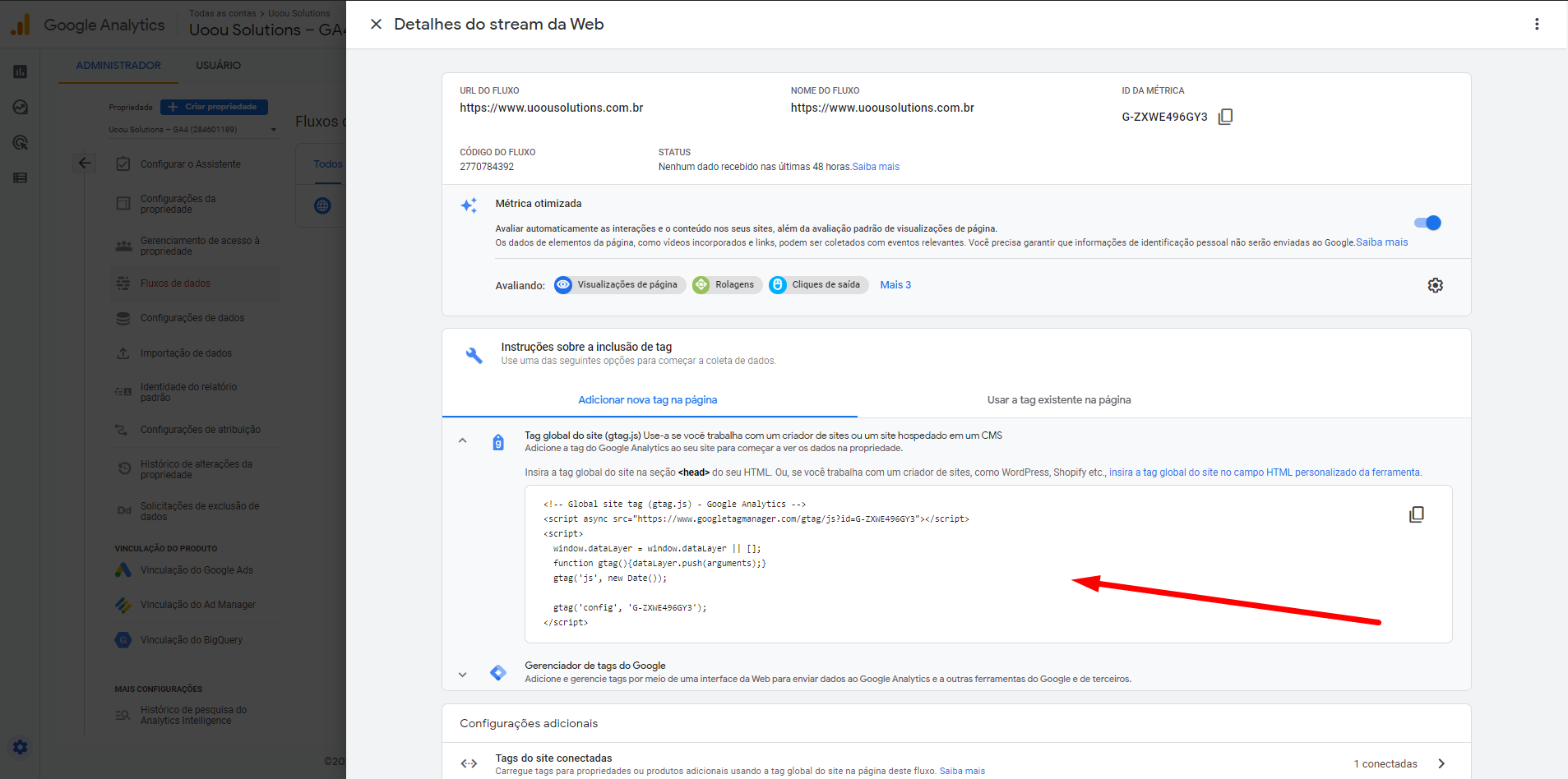
Task: Collapse the Tag global do site section
Action: pyautogui.click(x=463, y=441)
